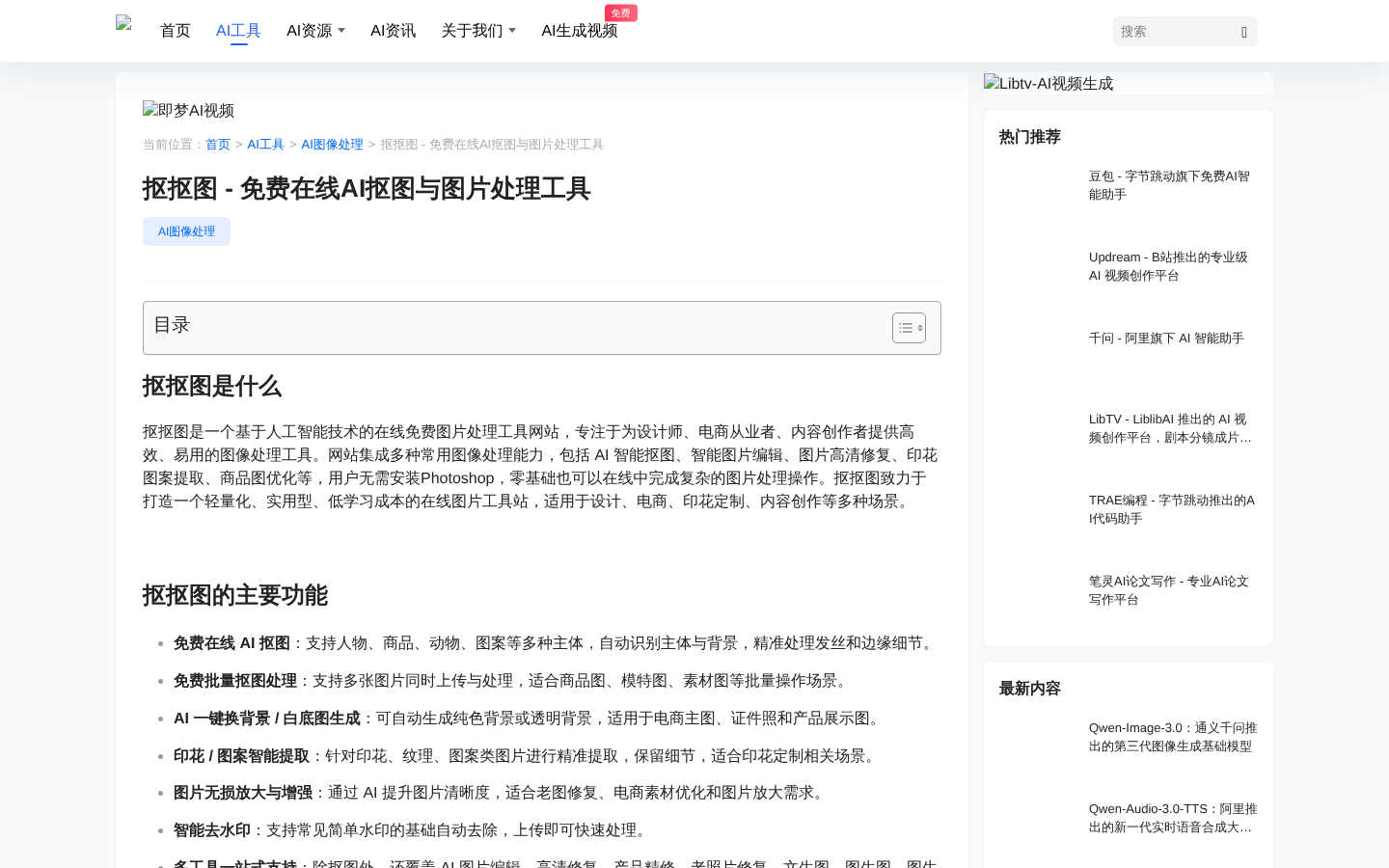Click the 笔灵AI论文写作 item thumbnail
The width and height of the screenshot is (1389, 868).
[1038, 598]
